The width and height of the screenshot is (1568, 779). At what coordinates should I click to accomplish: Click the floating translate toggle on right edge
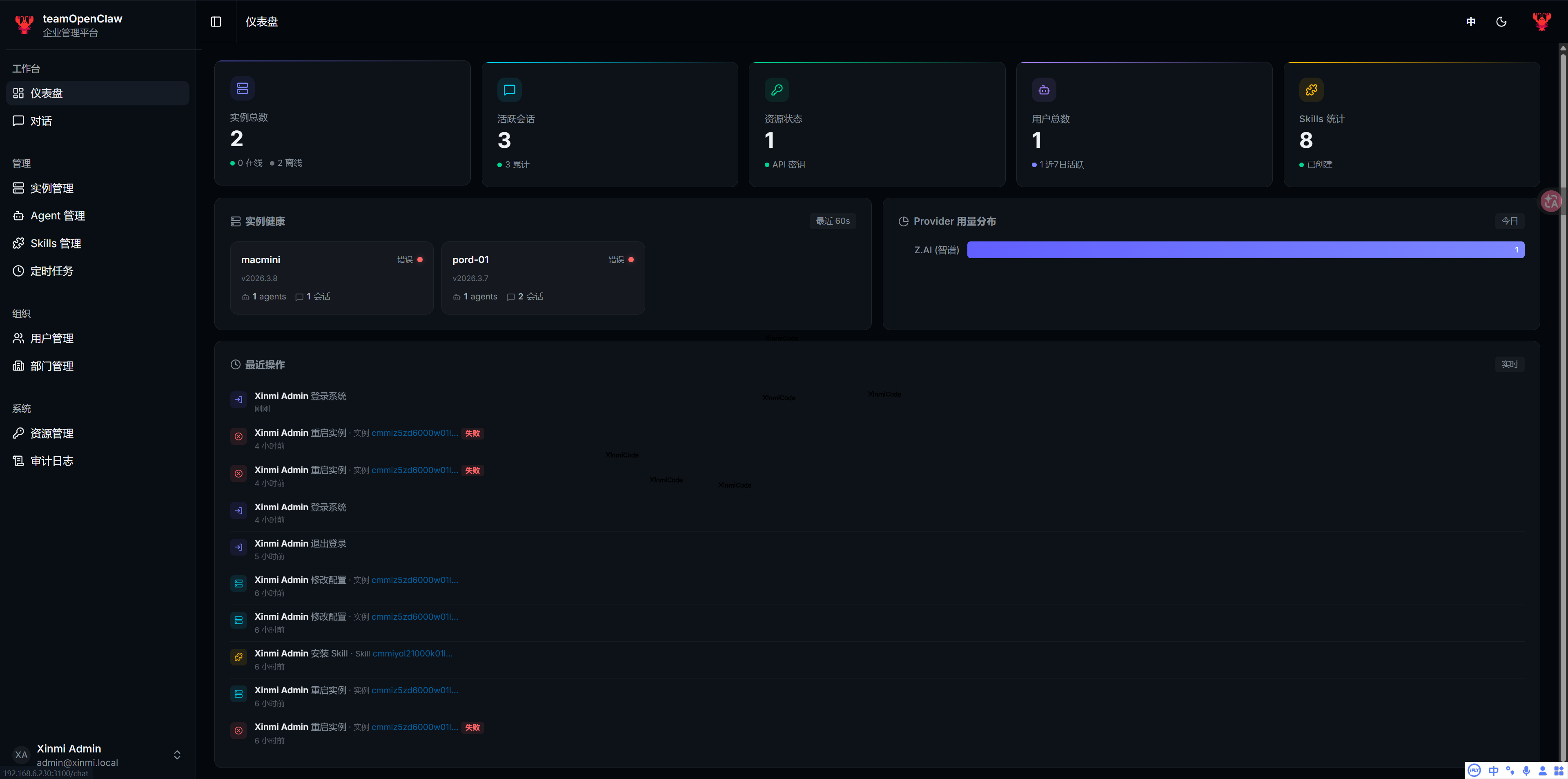coord(1551,201)
